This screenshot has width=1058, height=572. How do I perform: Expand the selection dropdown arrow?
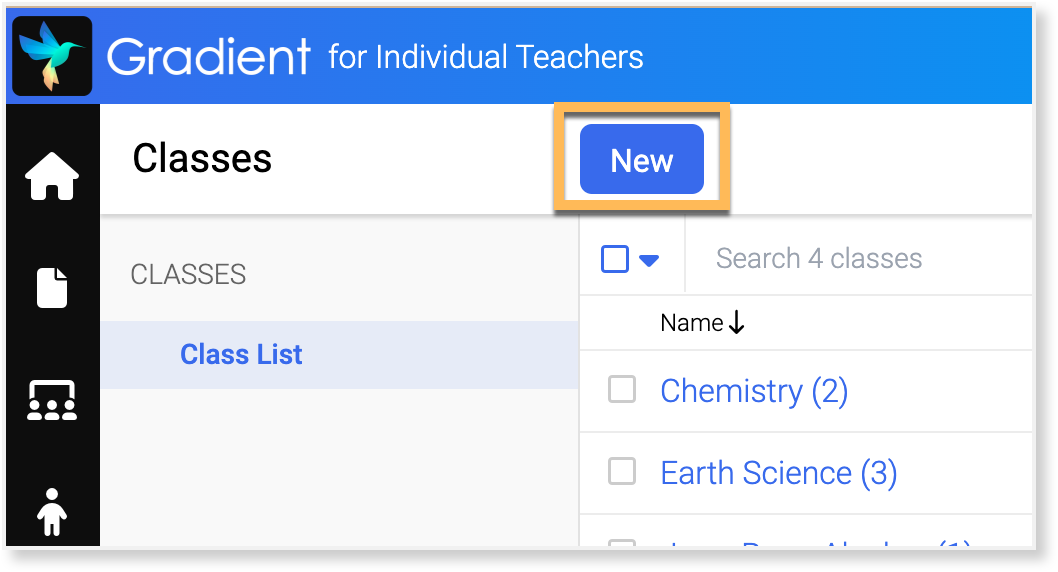[x=649, y=260]
